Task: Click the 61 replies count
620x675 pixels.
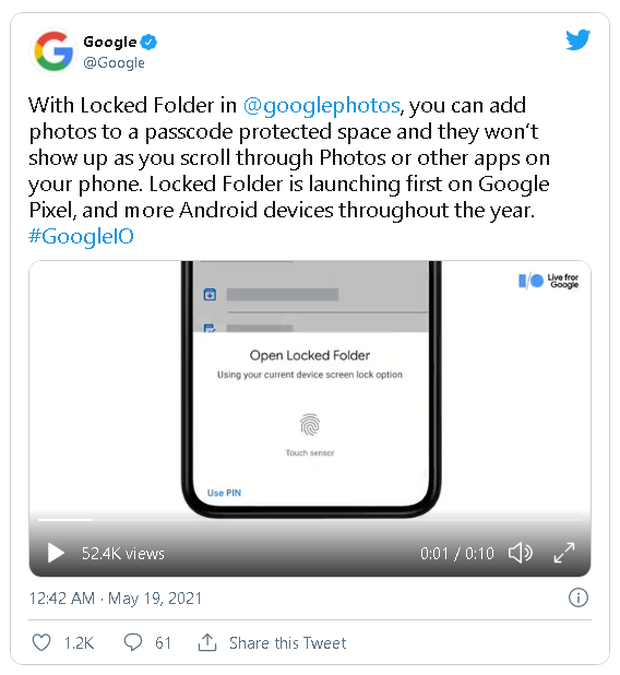Action: [x=163, y=642]
